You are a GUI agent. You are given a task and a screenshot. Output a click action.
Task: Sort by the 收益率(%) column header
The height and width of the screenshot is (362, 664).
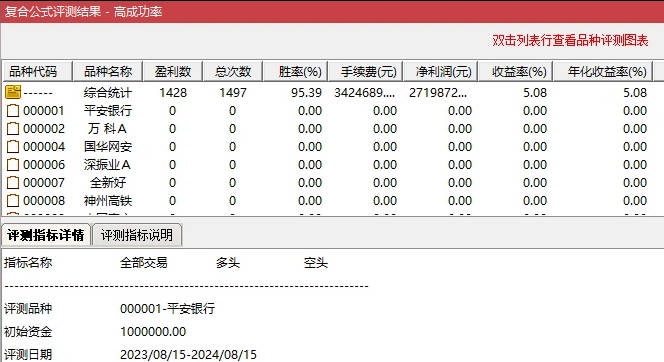(515, 71)
